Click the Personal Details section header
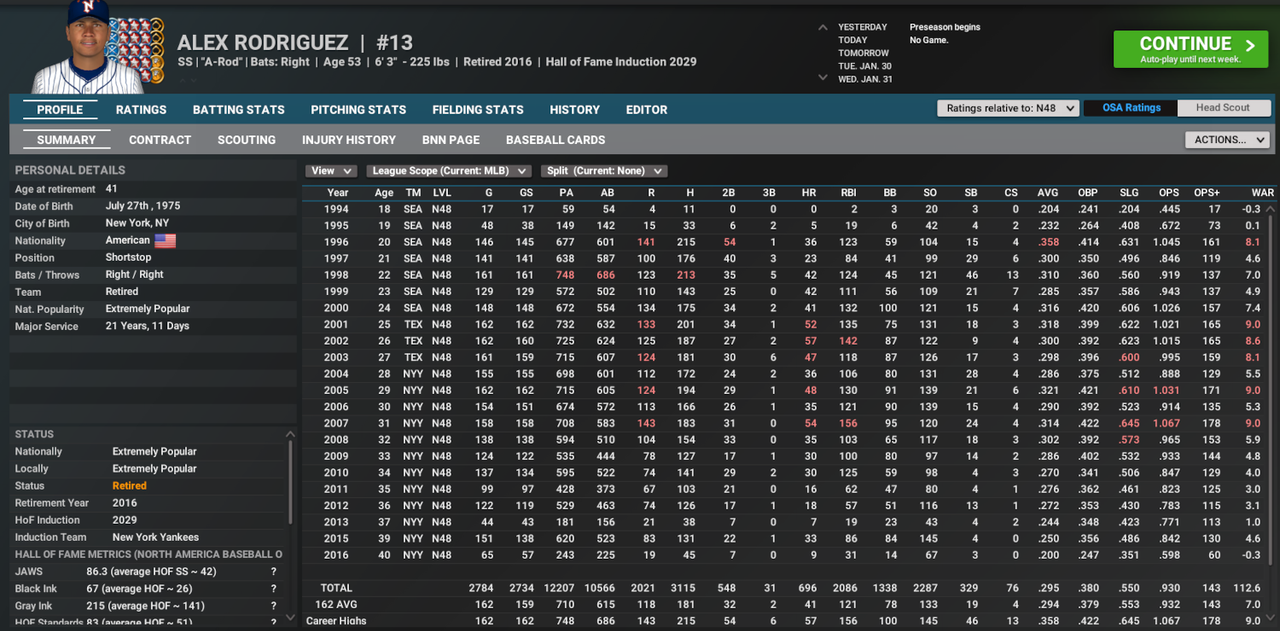Viewport: 1280px width, 631px height. [x=70, y=170]
